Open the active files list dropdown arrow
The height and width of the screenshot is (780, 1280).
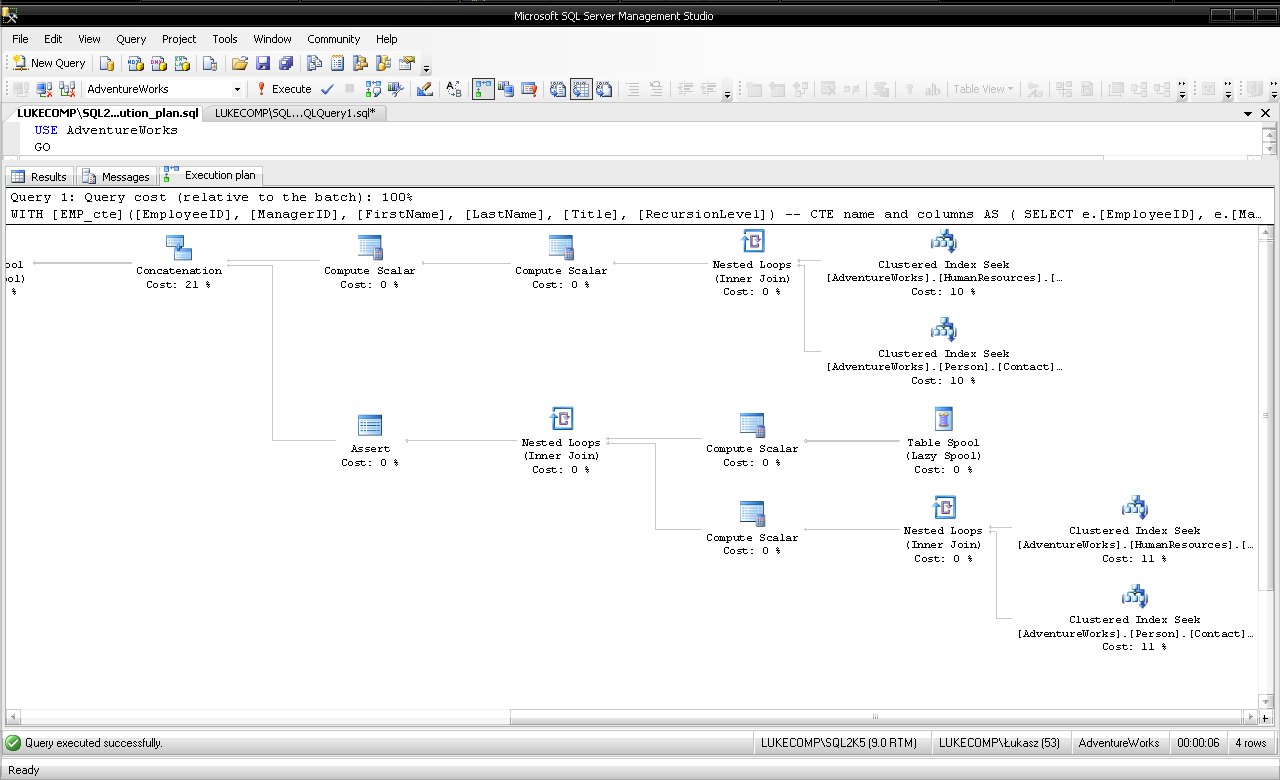1248,114
